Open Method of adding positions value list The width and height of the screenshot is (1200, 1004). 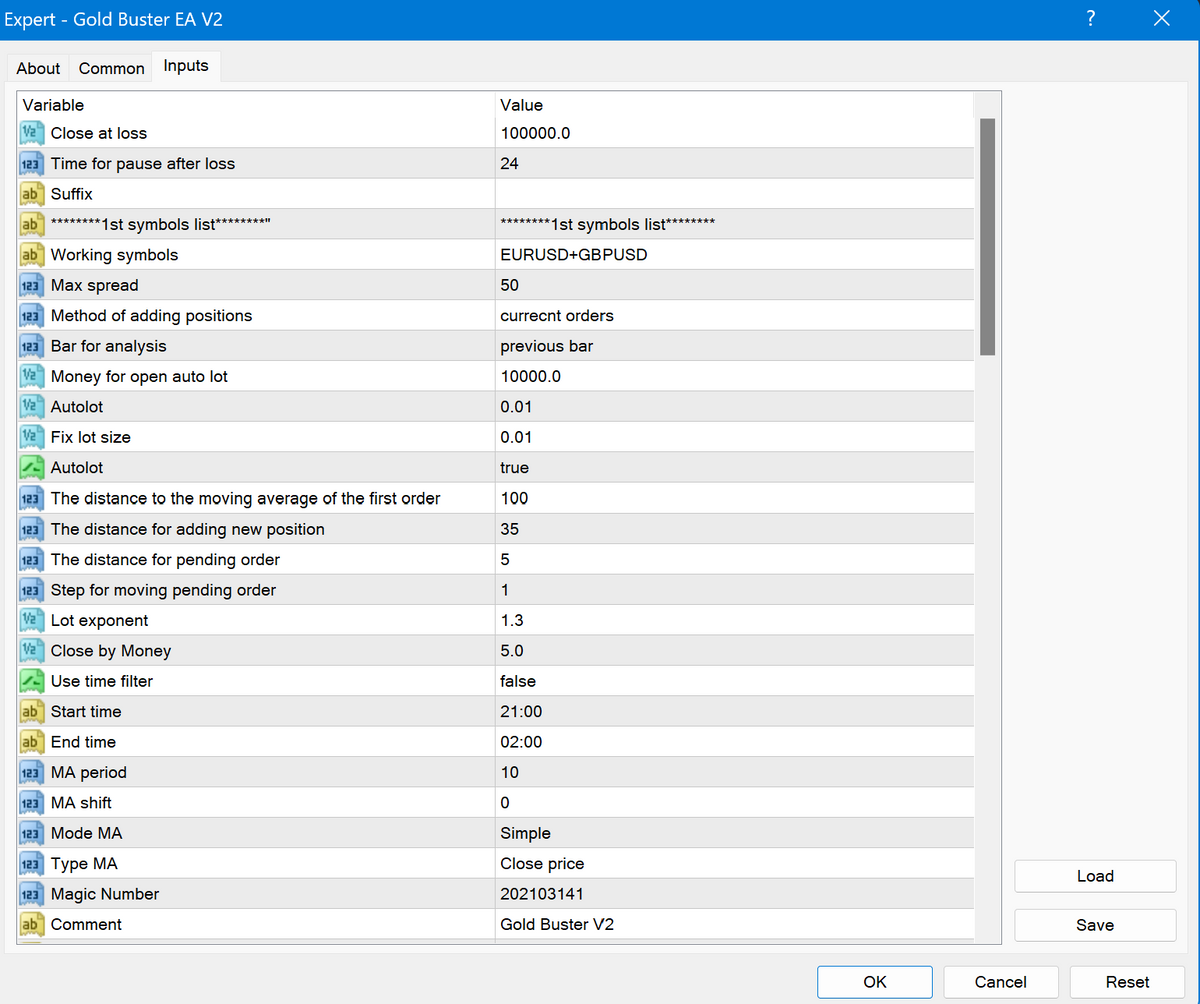[734, 316]
